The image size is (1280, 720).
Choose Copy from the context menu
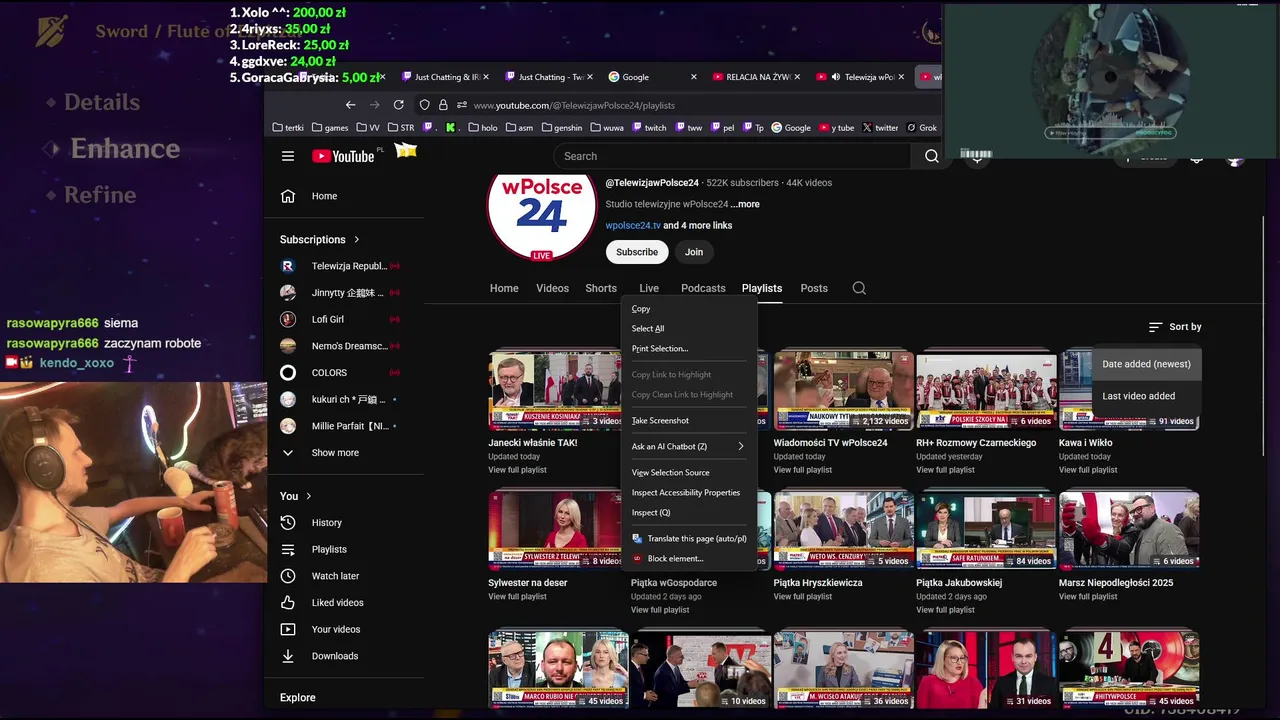point(688,309)
